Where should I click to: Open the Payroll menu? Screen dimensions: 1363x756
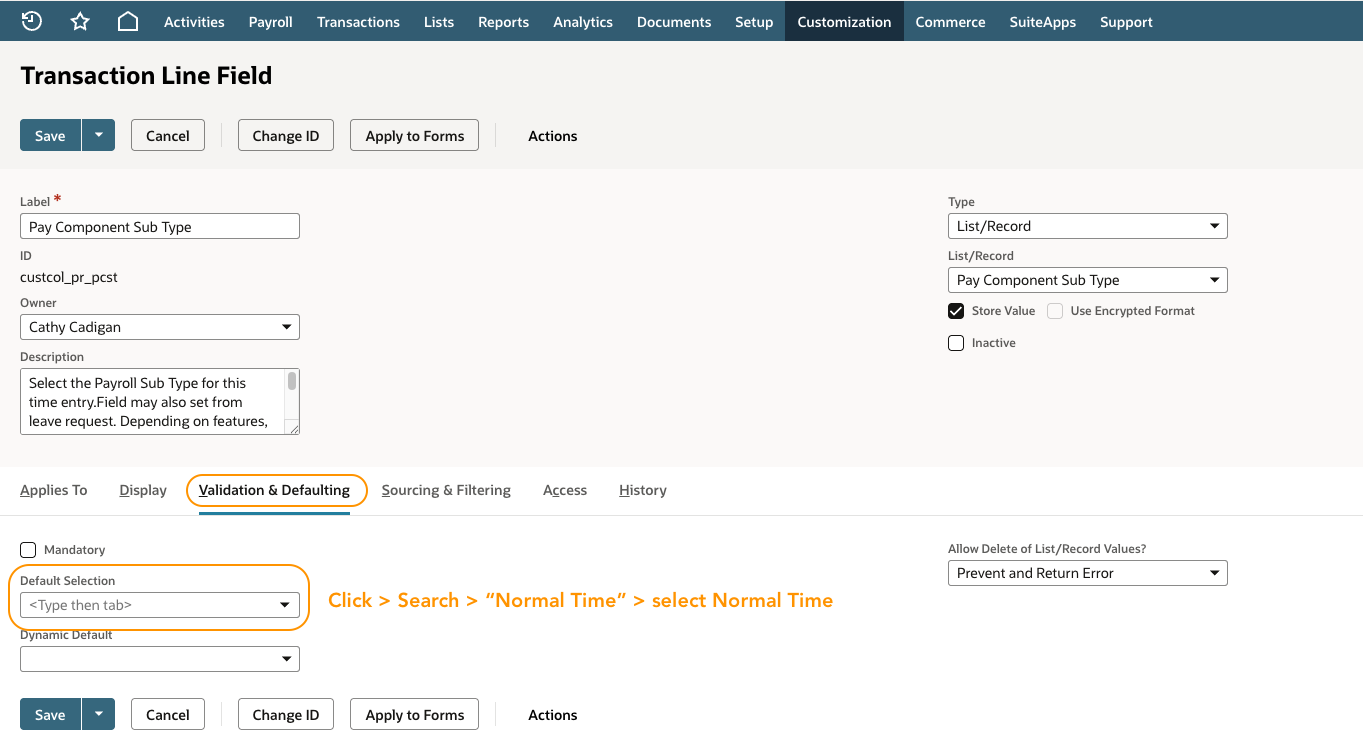[x=271, y=21]
